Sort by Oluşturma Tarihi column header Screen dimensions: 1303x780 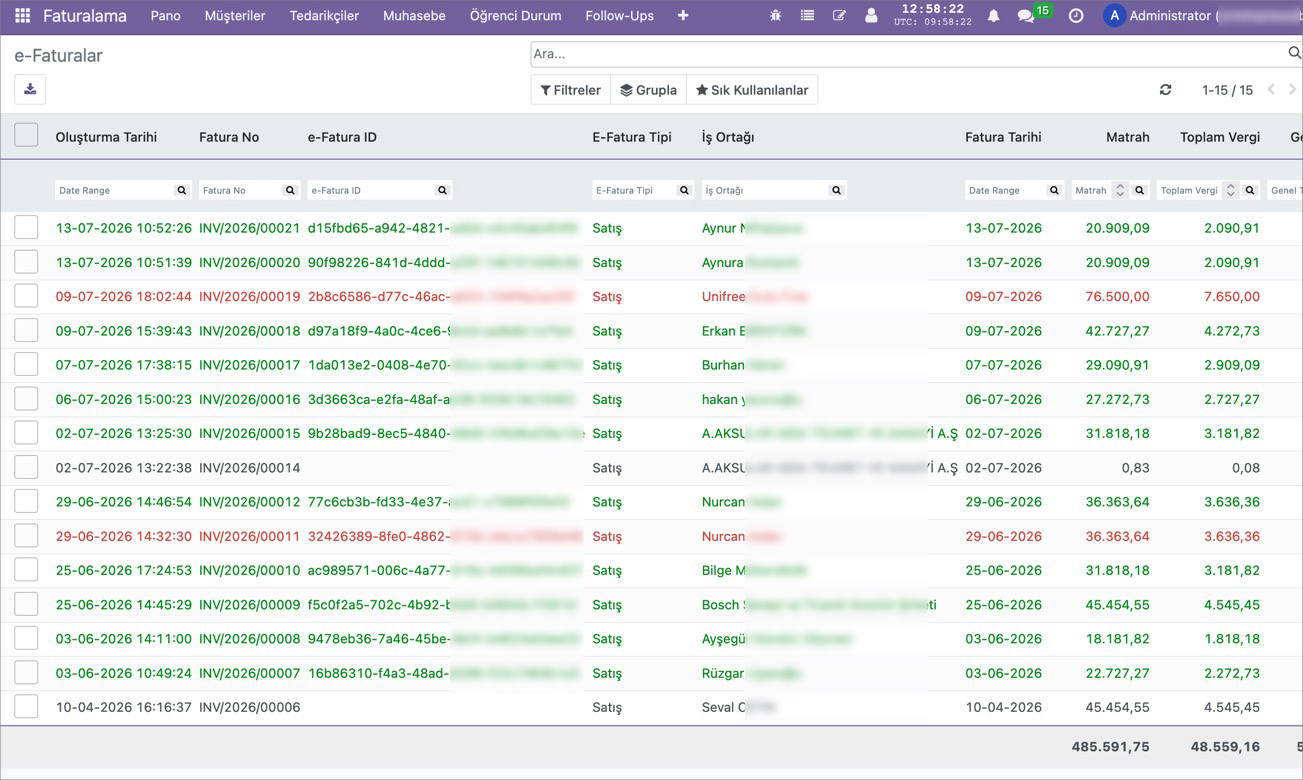106,137
